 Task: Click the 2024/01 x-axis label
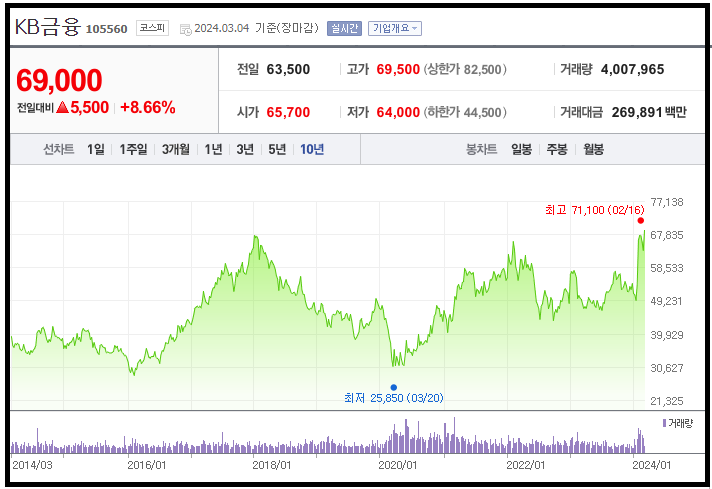tap(652, 465)
